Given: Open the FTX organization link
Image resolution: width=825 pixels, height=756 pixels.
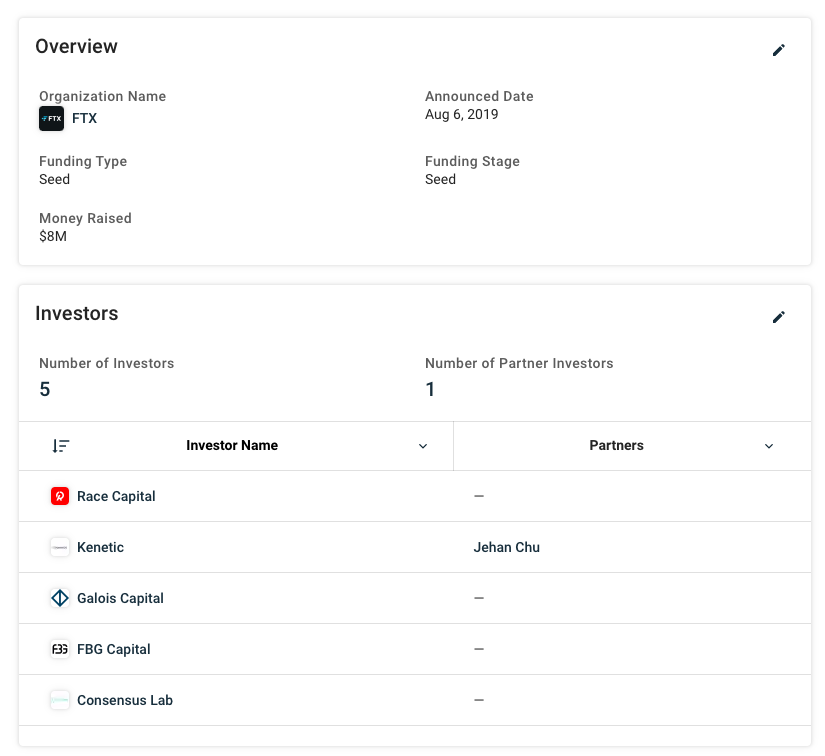Looking at the screenshot, I should pos(84,118).
